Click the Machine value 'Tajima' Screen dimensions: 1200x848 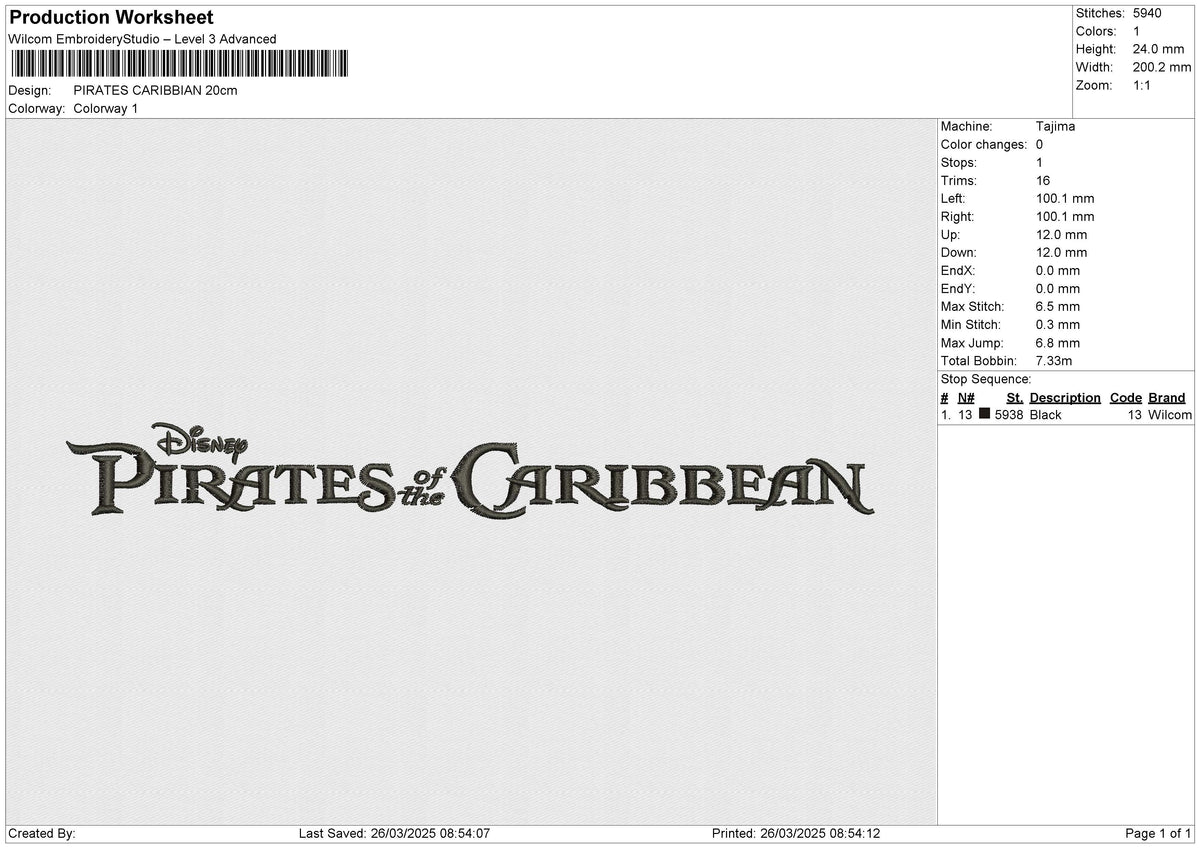click(x=1056, y=126)
